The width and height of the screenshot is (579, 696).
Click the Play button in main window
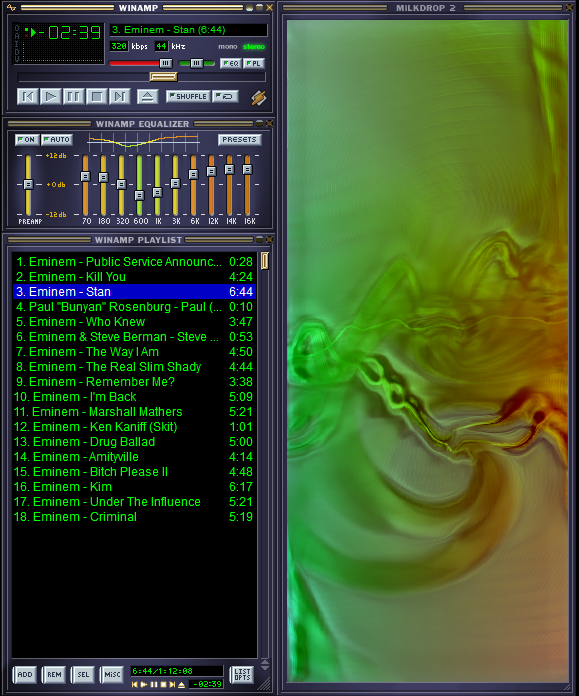point(51,96)
